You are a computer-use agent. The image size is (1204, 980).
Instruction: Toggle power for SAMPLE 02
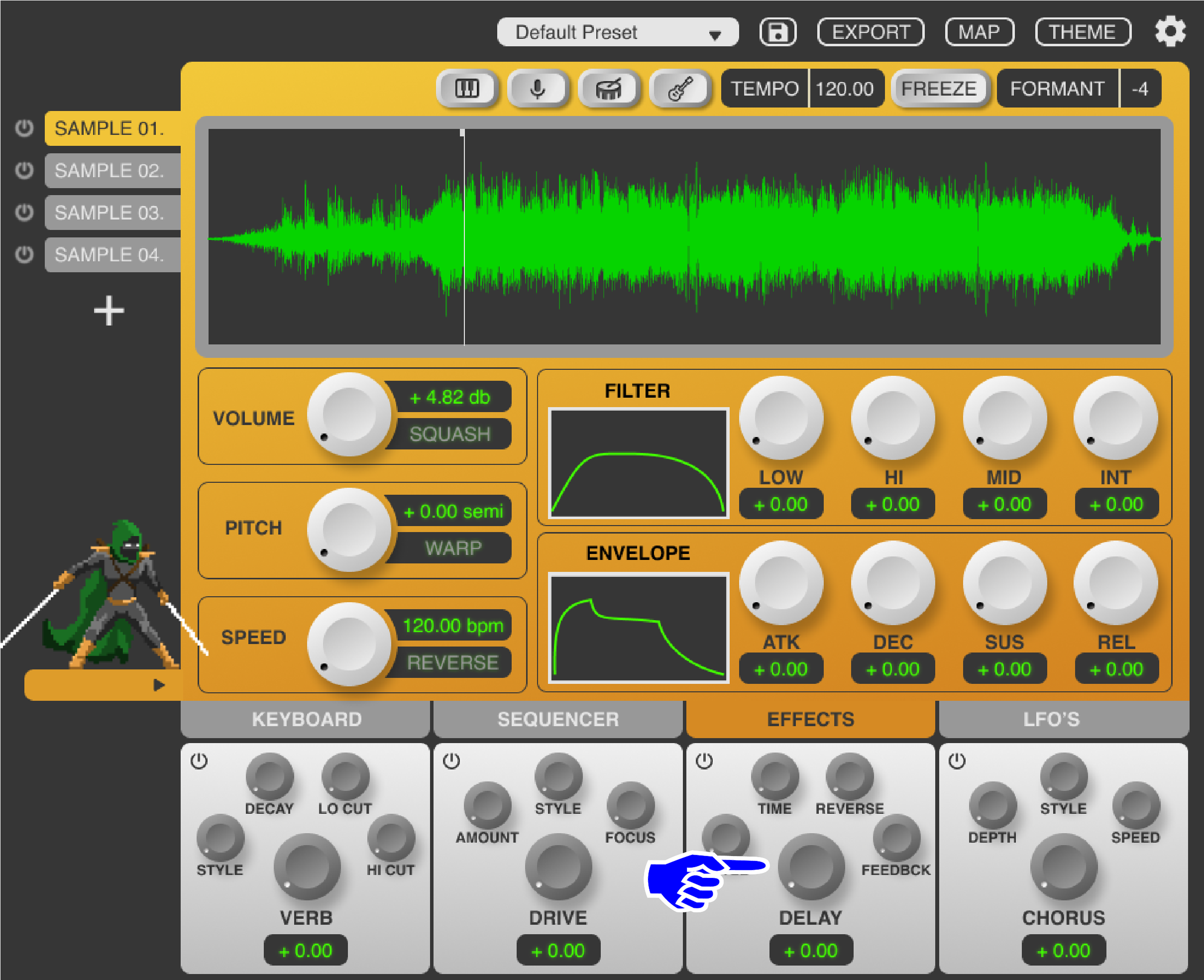point(24,170)
